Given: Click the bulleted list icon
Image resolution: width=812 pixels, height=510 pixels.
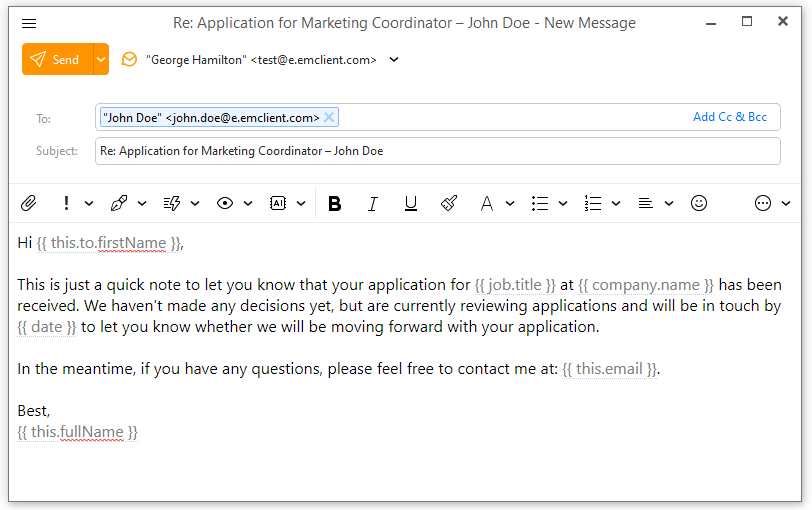Looking at the screenshot, I should (x=540, y=203).
